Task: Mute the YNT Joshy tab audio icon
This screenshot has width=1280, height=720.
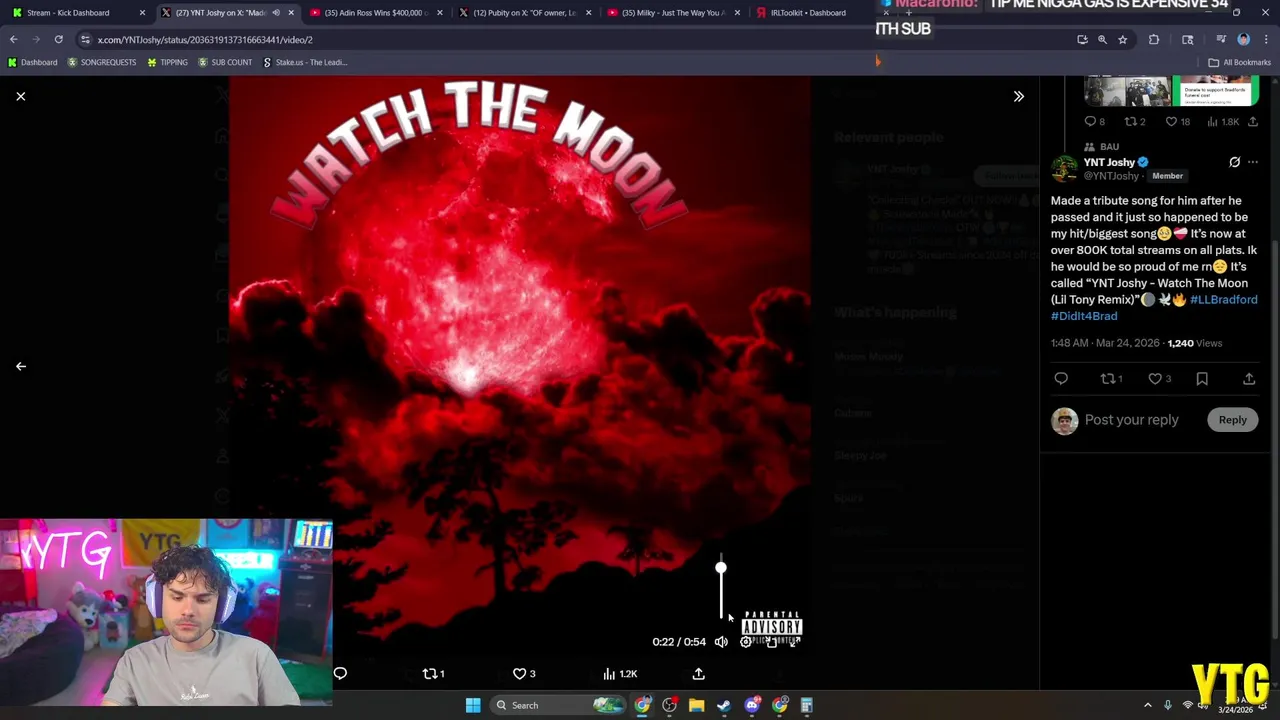Action: click(x=276, y=13)
